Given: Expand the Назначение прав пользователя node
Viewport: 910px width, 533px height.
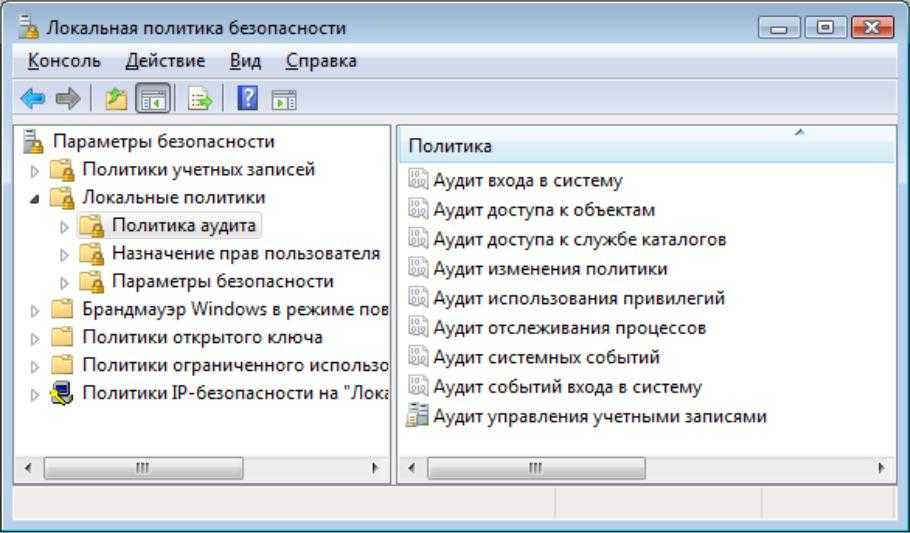Looking at the screenshot, I should pos(64,255).
